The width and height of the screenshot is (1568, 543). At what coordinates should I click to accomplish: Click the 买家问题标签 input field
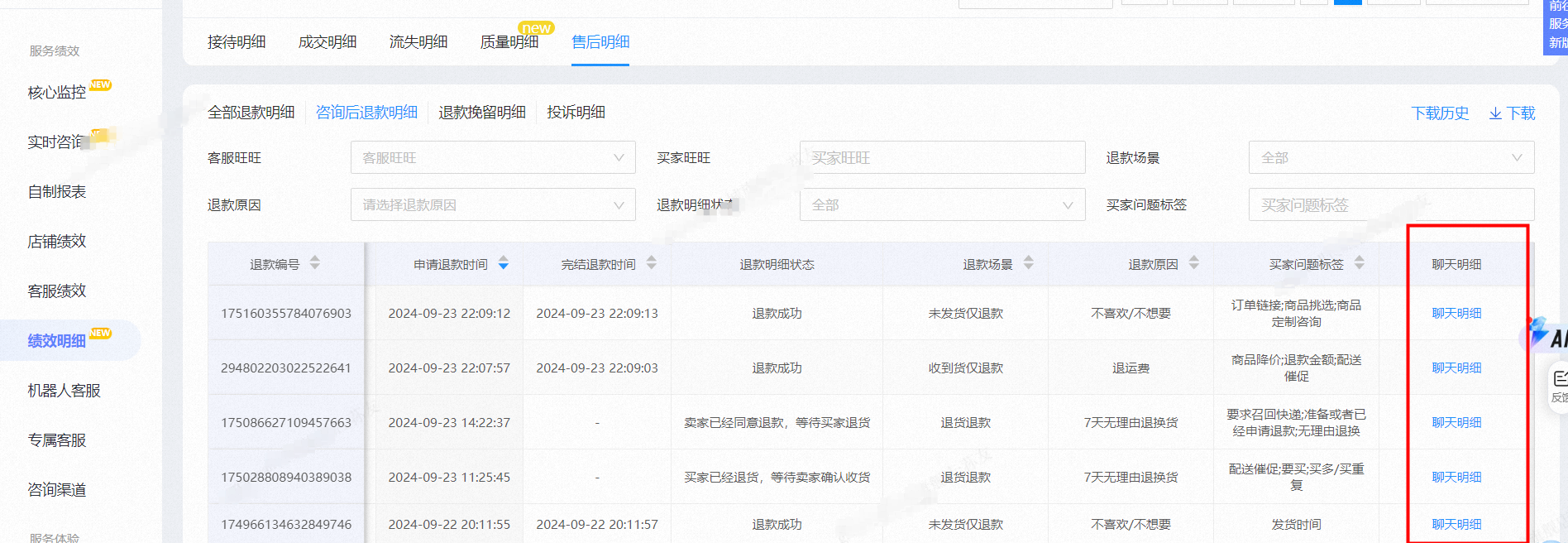click(x=1391, y=204)
